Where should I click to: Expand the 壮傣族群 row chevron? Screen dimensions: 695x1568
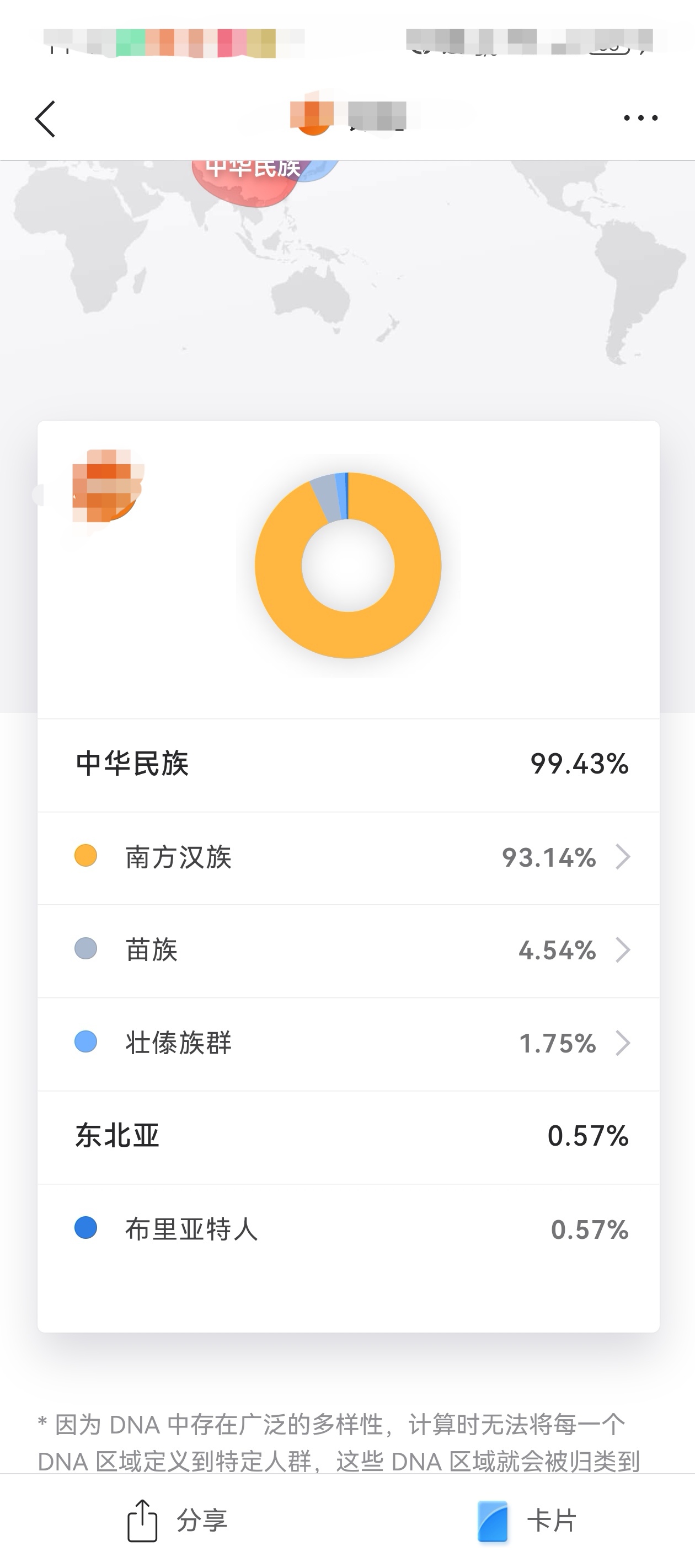(623, 1043)
